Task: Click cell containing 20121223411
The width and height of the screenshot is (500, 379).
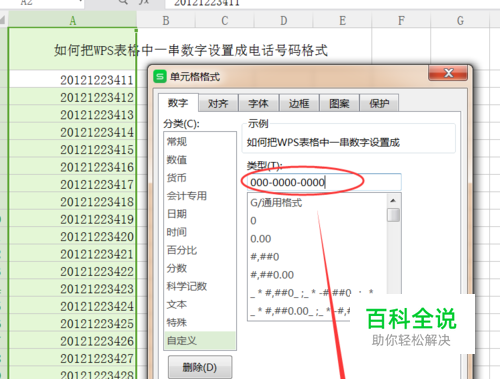Action: [x=73, y=80]
